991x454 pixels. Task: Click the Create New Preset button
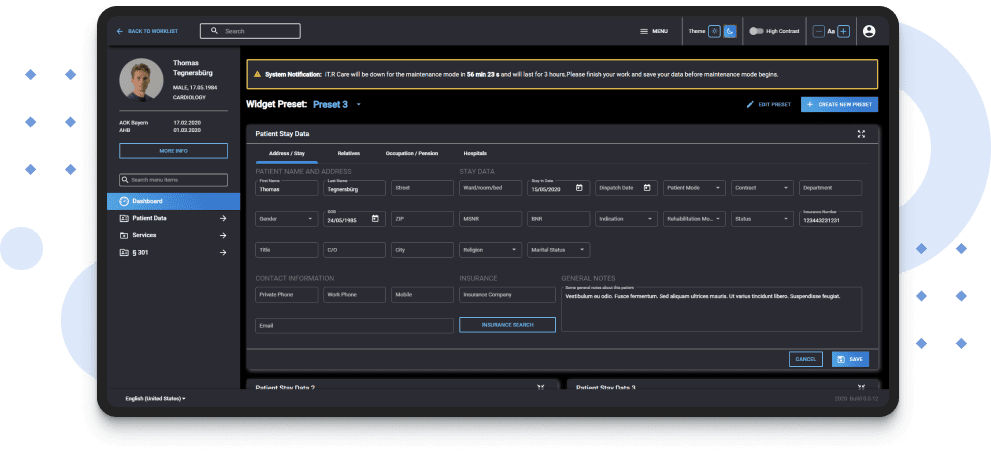(x=839, y=104)
